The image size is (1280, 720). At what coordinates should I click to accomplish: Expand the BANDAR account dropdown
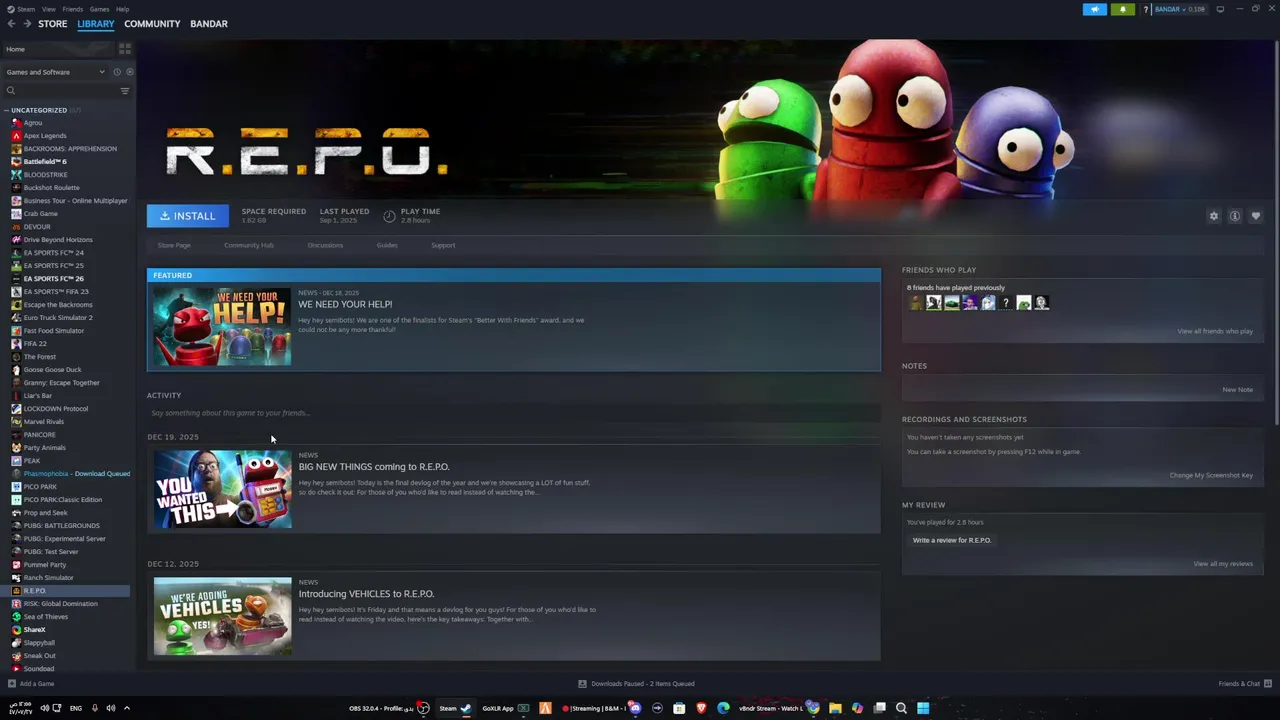click(1180, 9)
